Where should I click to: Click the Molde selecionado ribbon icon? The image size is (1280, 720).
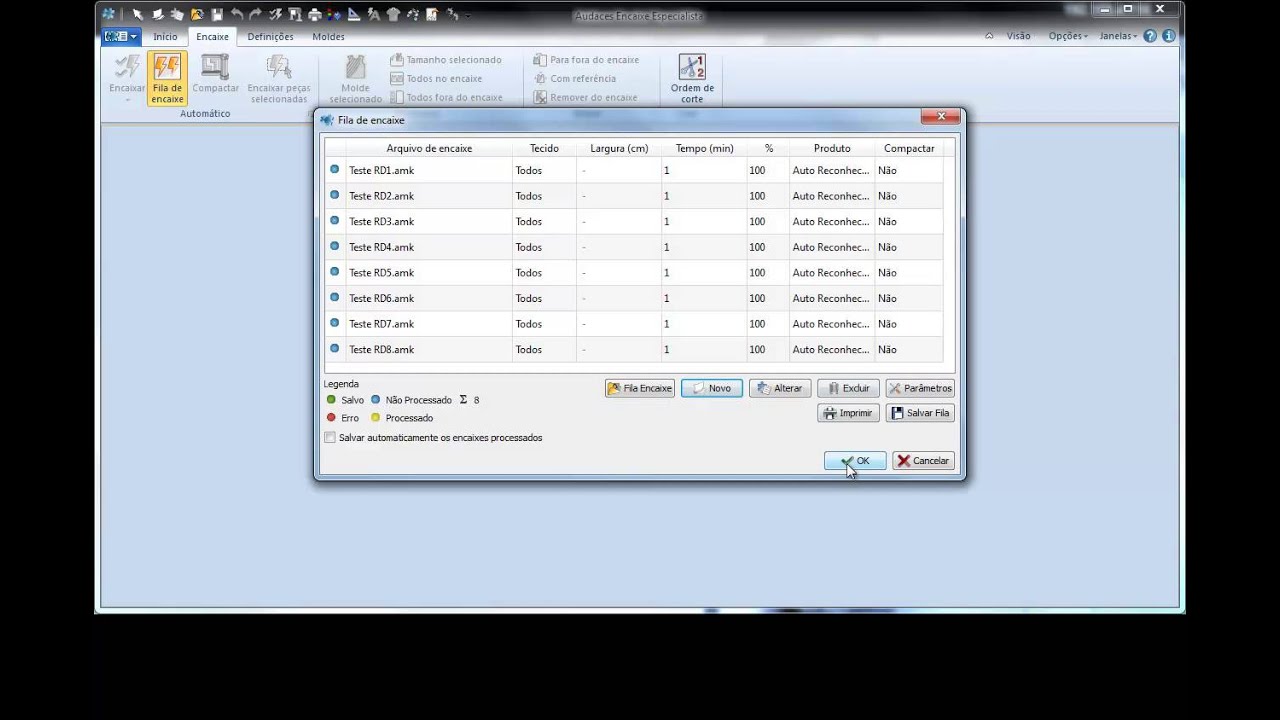coord(355,68)
